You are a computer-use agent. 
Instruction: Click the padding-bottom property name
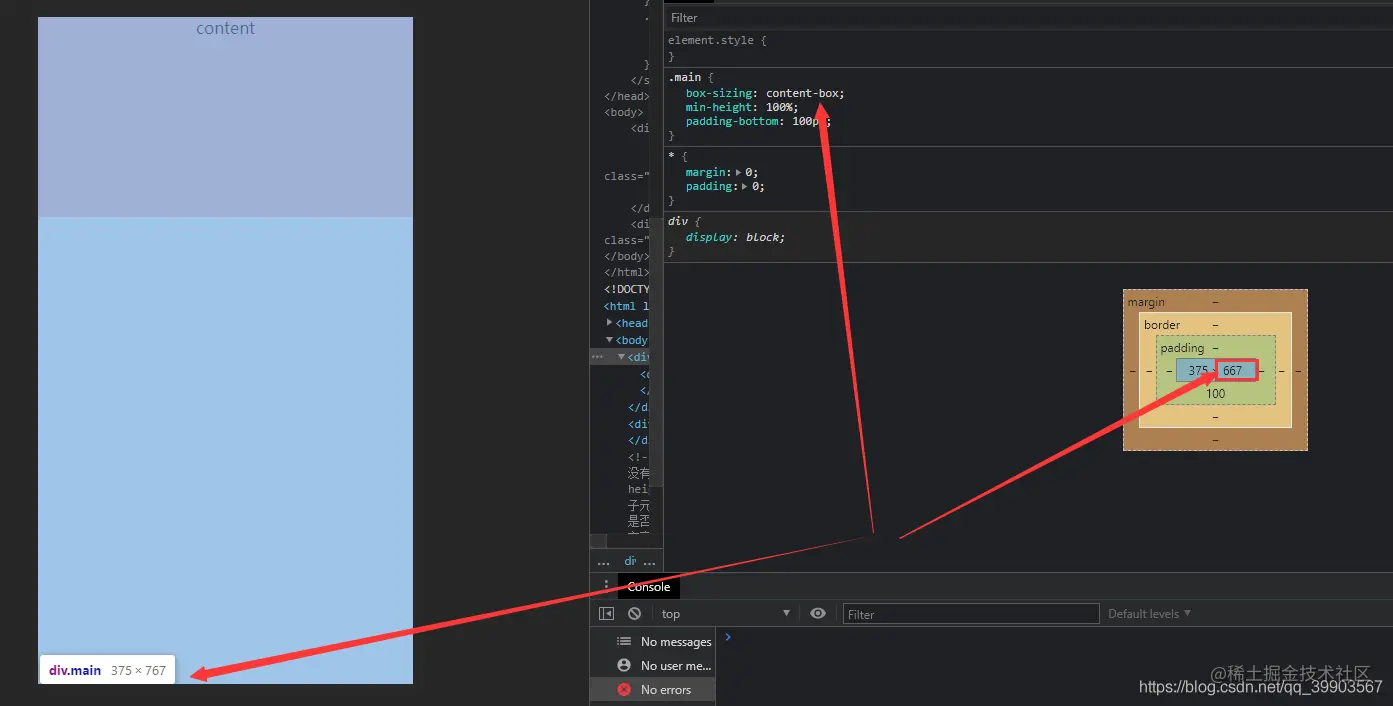pos(732,121)
